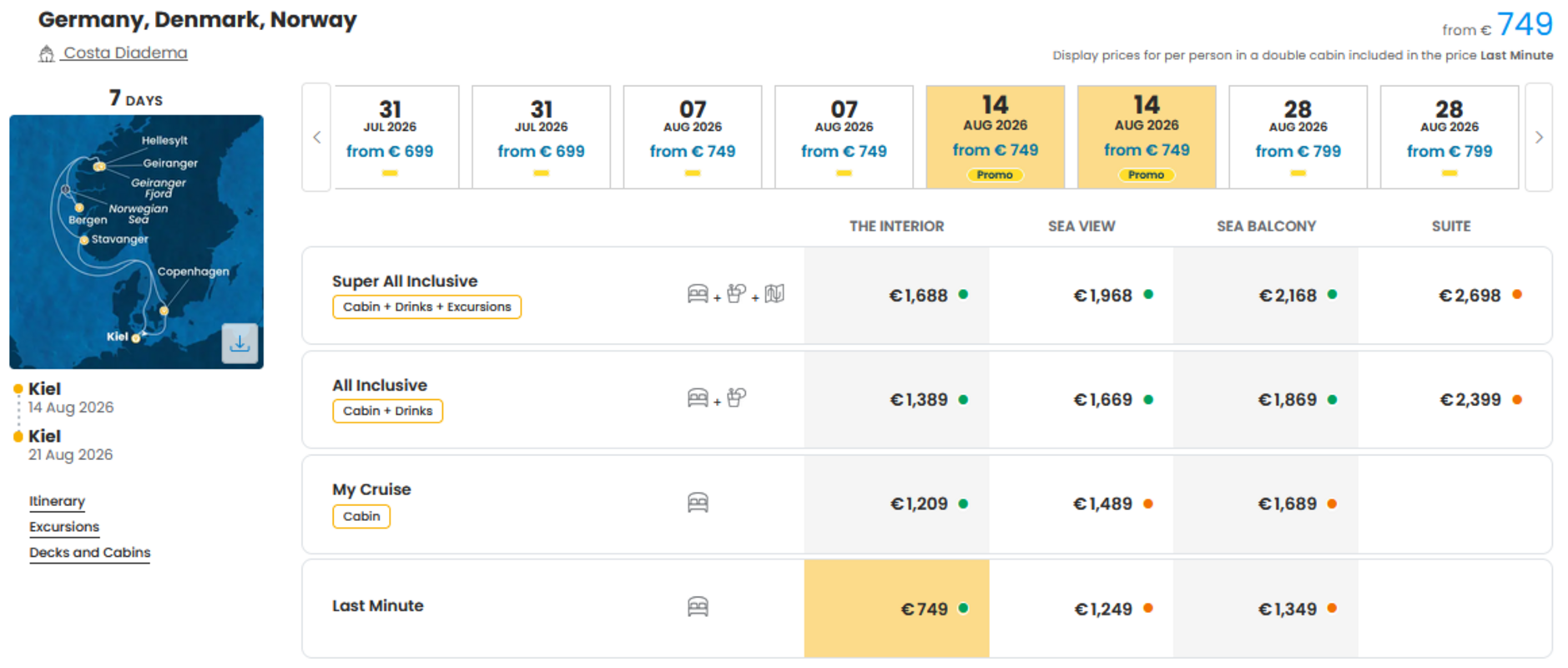This screenshot has width=1568, height=668.
Task: Choose Super All Inclusive sea balcony €2,168
Action: pos(1266,295)
